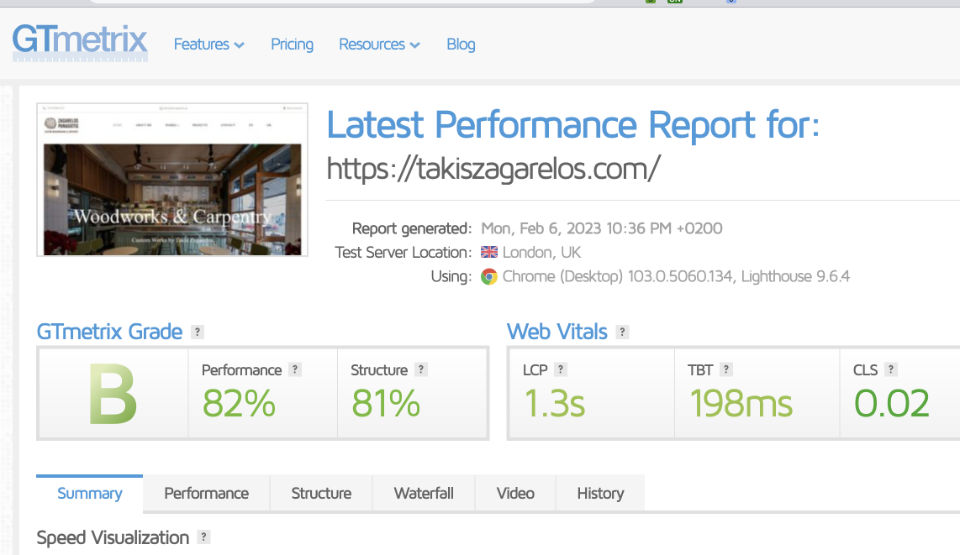Click the report generated date text

pos(601,228)
